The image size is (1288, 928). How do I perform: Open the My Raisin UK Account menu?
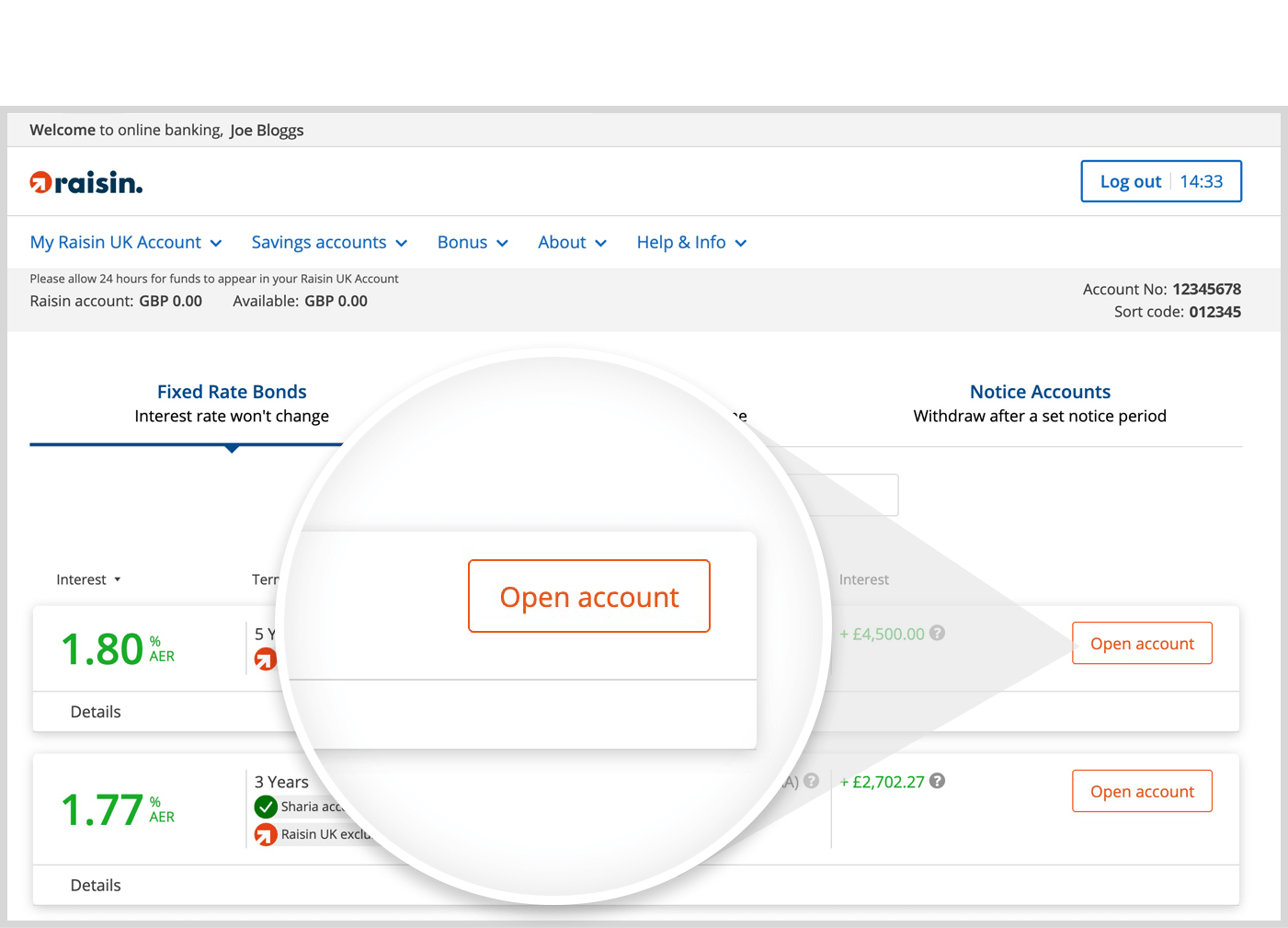(x=126, y=242)
